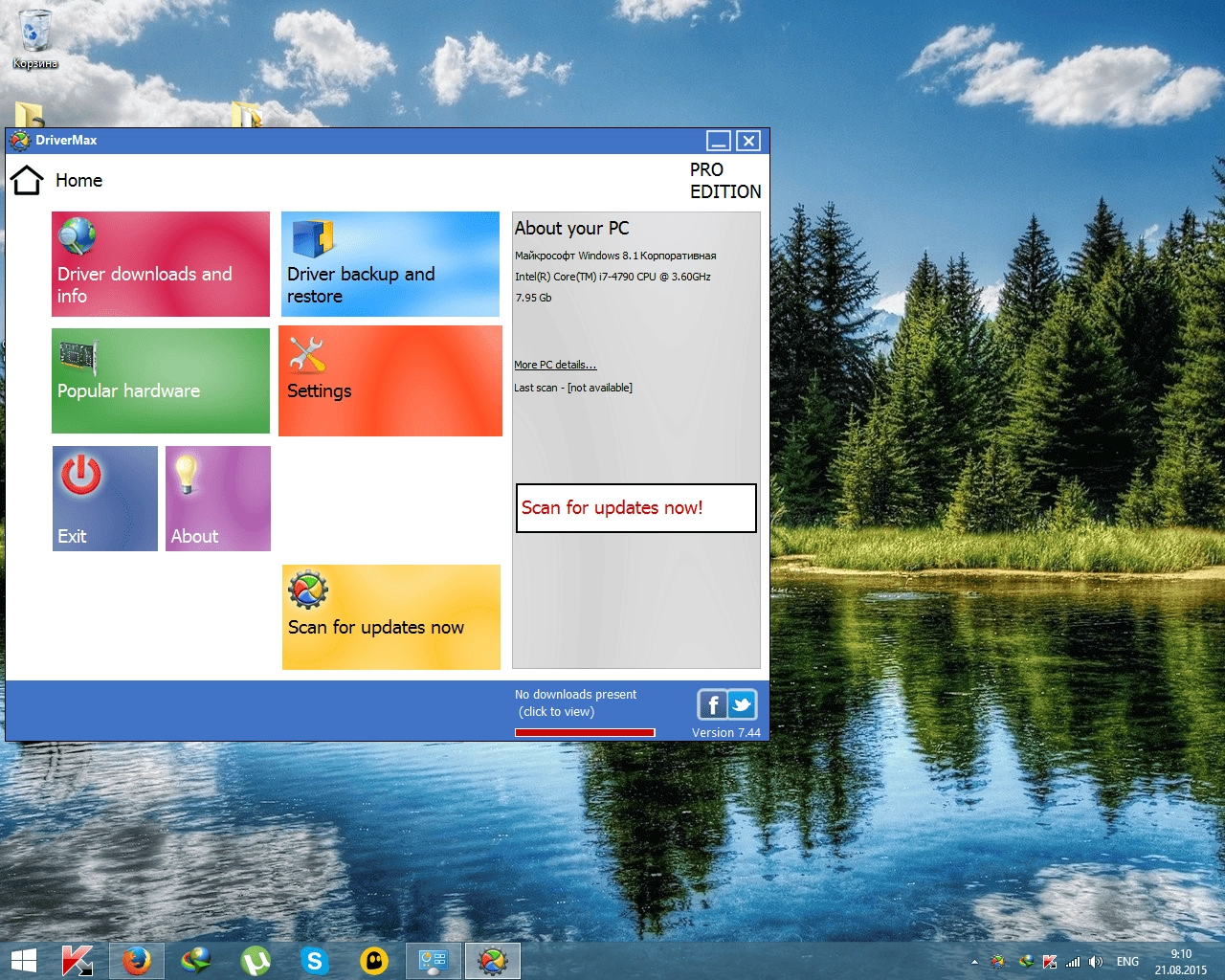Click the DriverMax system tray icon
Image resolution: width=1225 pixels, height=980 pixels.
coord(997,962)
